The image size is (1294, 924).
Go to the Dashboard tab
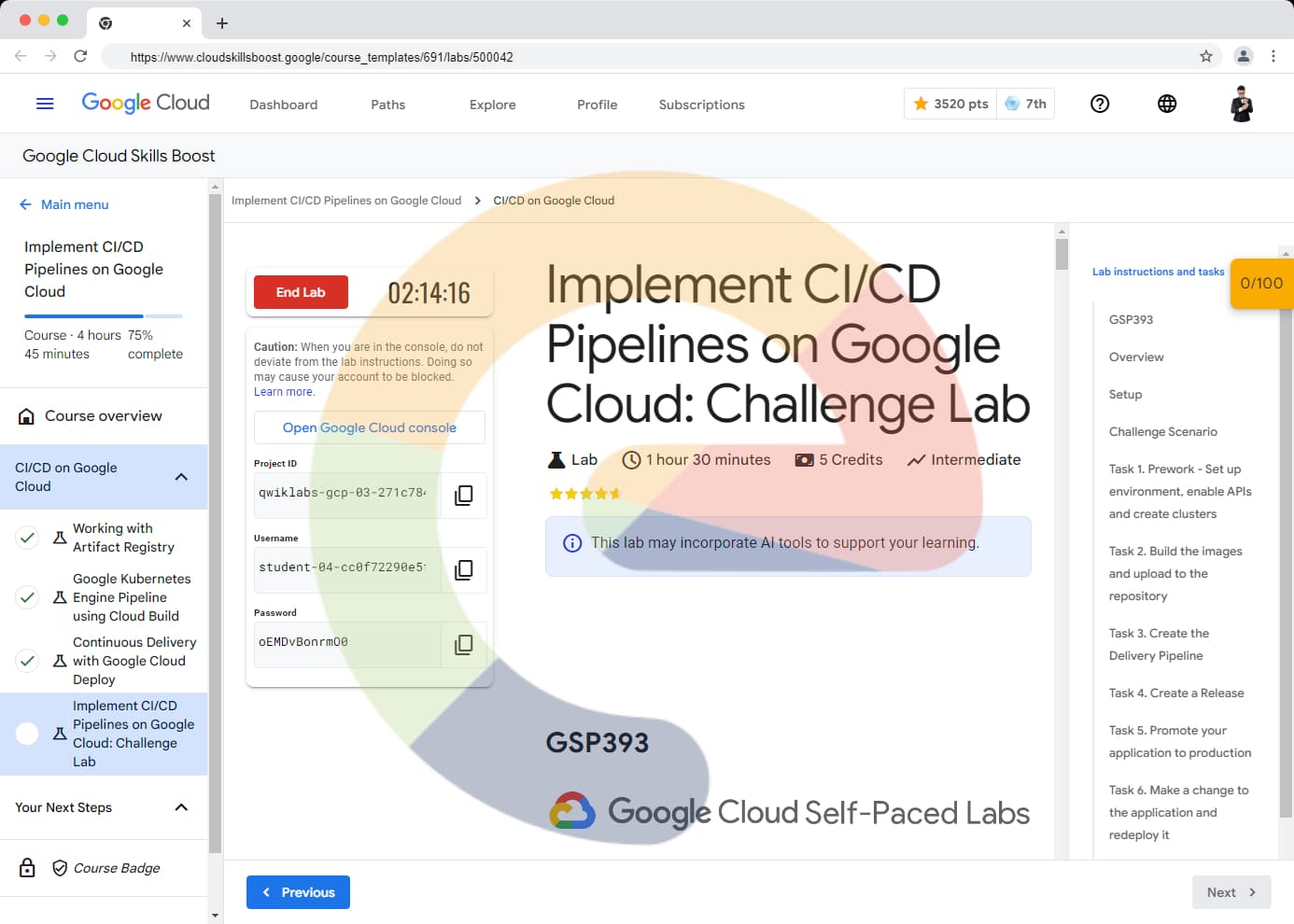[x=283, y=105]
